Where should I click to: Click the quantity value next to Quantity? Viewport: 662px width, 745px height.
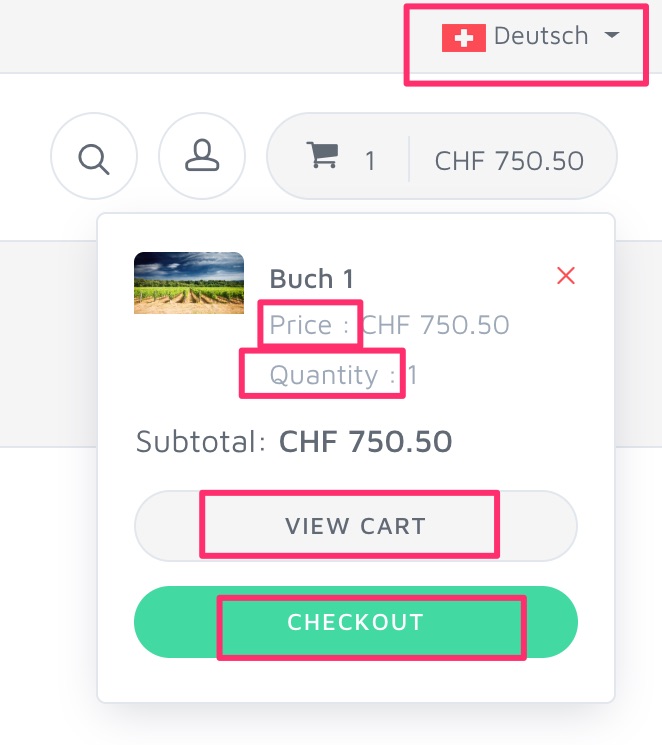(x=413, y=375)
